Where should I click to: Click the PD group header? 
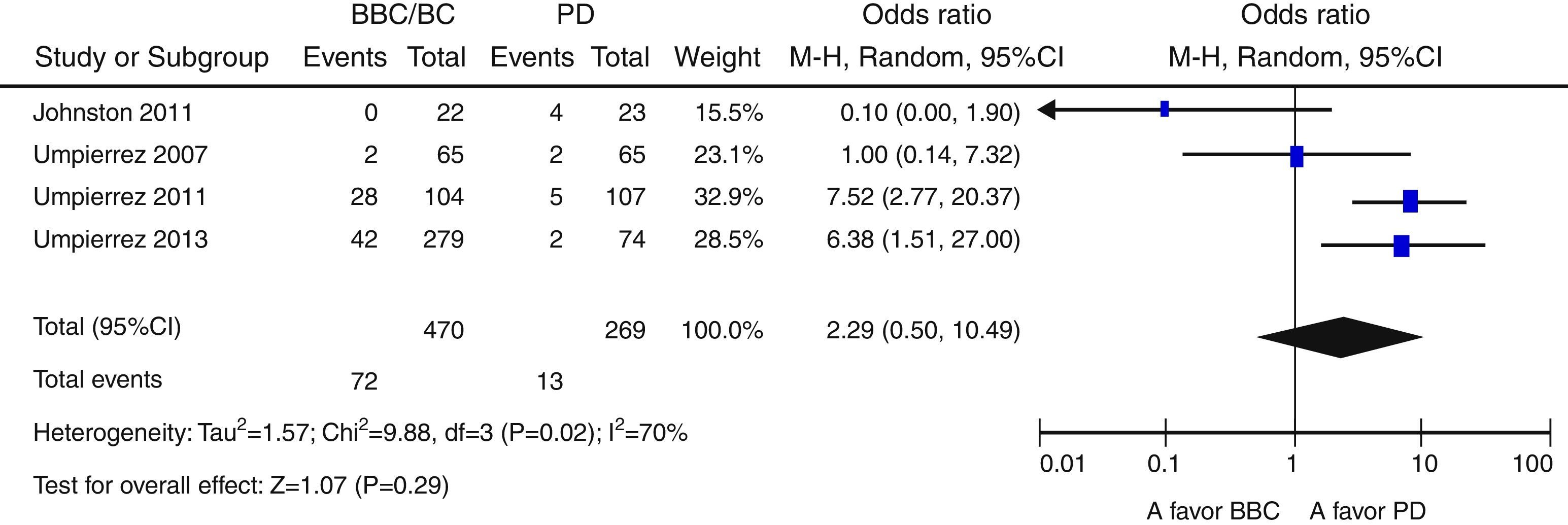(x=575, y=15)
